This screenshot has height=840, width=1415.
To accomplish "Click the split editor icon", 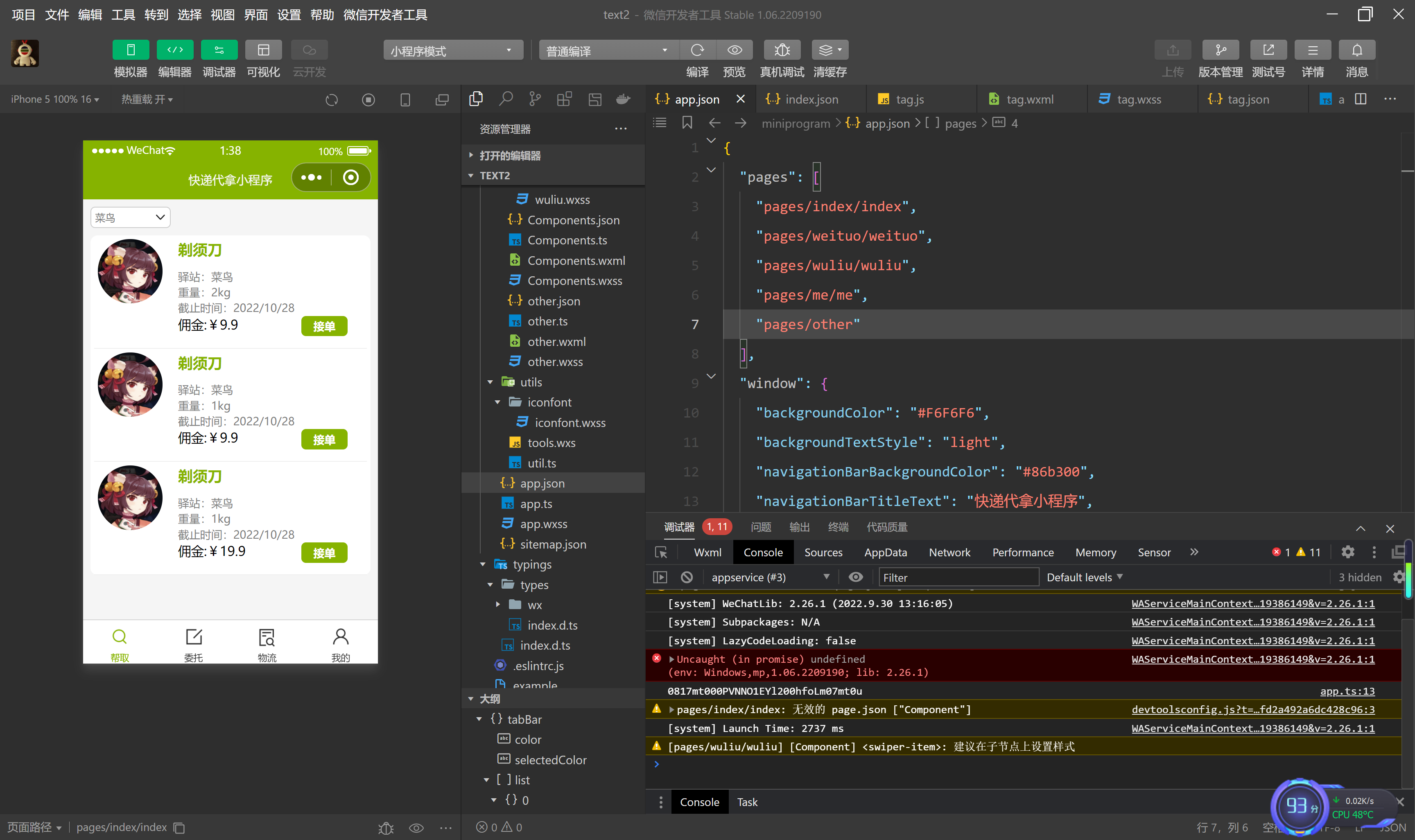I will tap(1361, 99).
